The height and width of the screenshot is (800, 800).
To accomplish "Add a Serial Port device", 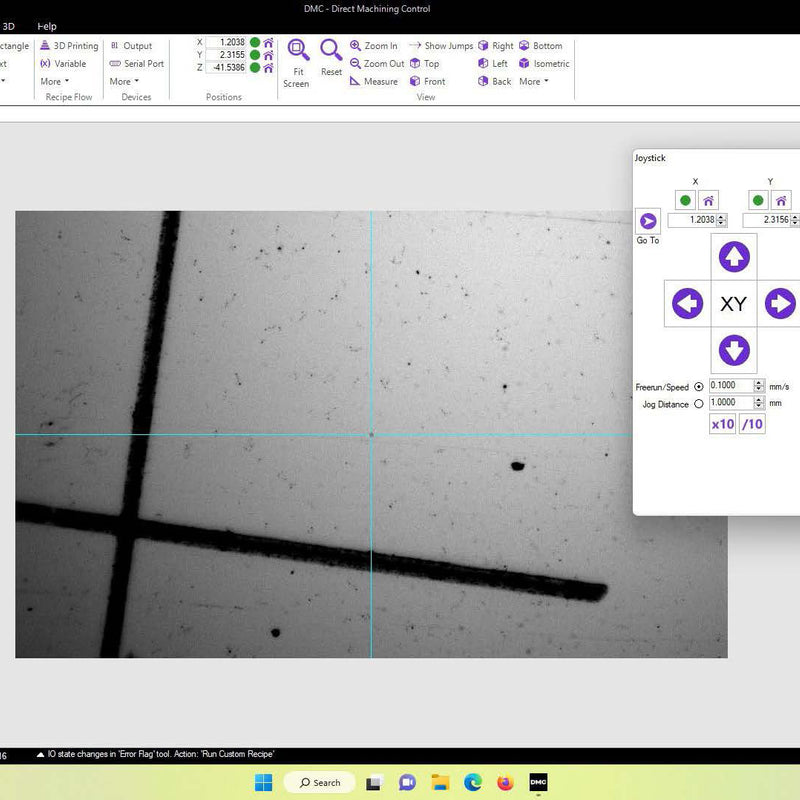I will (137, 63).
